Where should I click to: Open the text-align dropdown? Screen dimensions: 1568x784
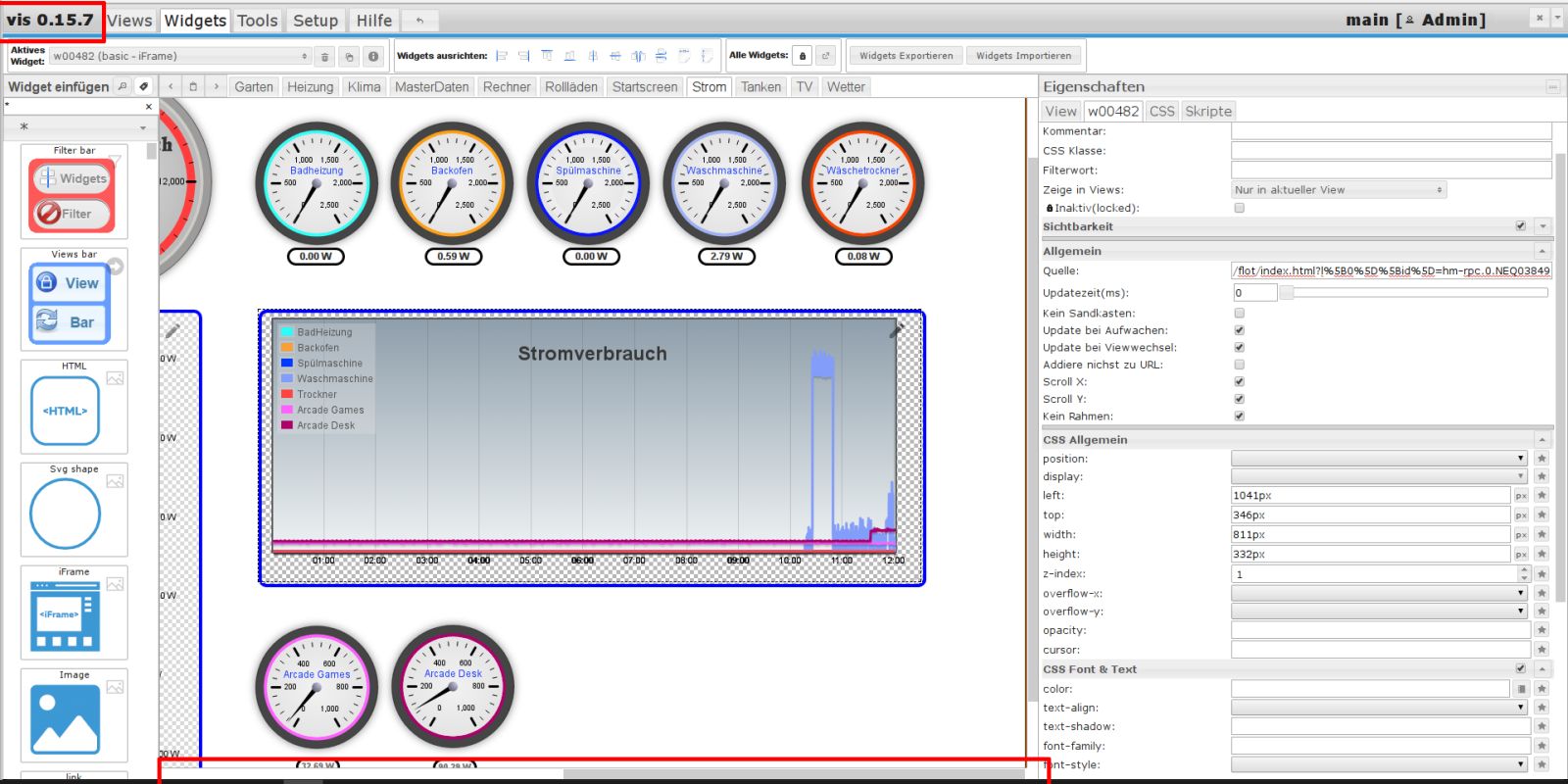[x=1380, y=708]
